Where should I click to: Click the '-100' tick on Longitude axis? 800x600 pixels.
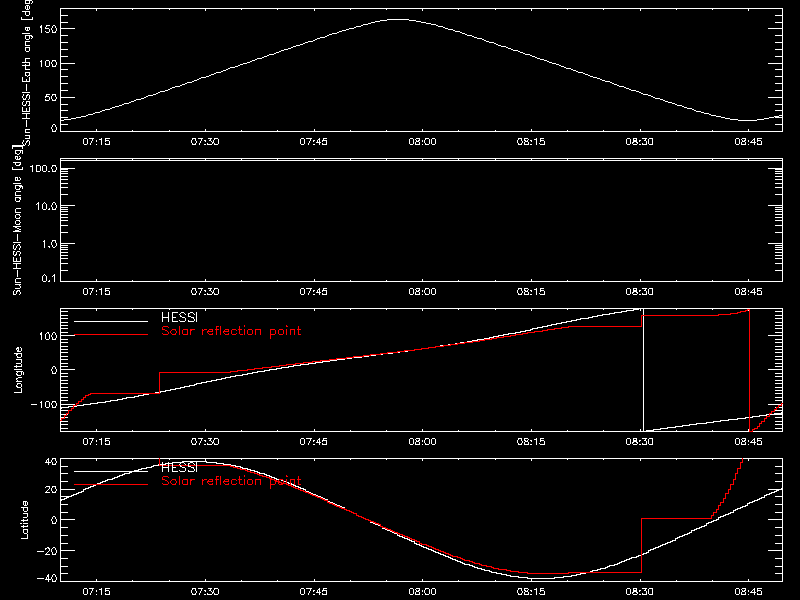(x=44, y=405)
